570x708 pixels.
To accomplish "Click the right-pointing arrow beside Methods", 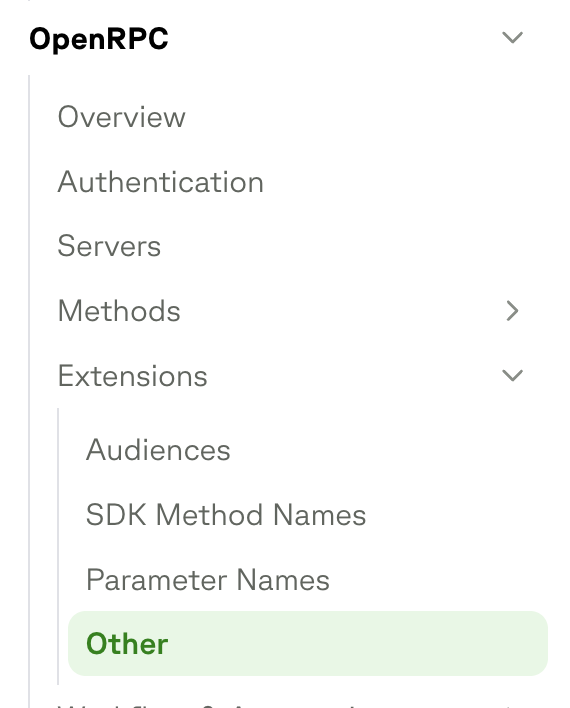I will click(512, 311).
